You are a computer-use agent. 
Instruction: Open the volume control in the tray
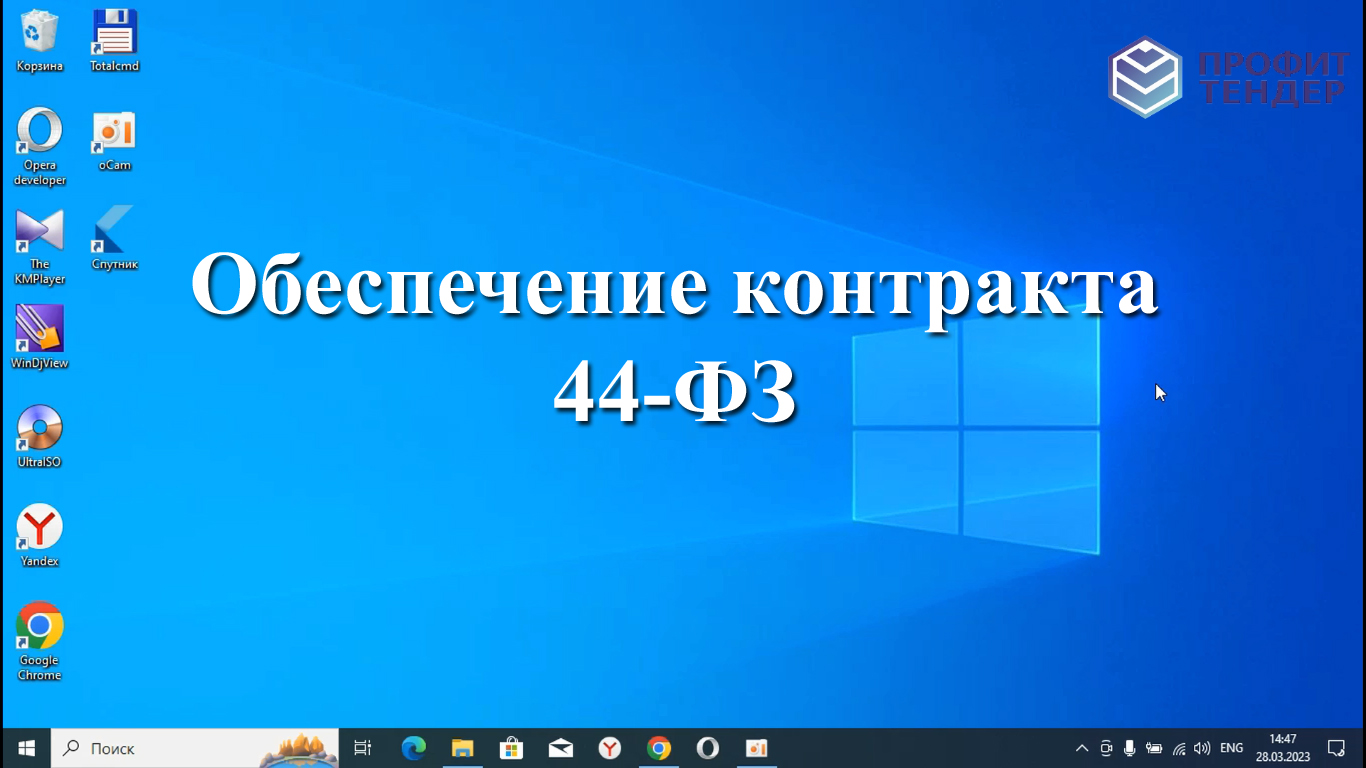tap(1202, 748)
